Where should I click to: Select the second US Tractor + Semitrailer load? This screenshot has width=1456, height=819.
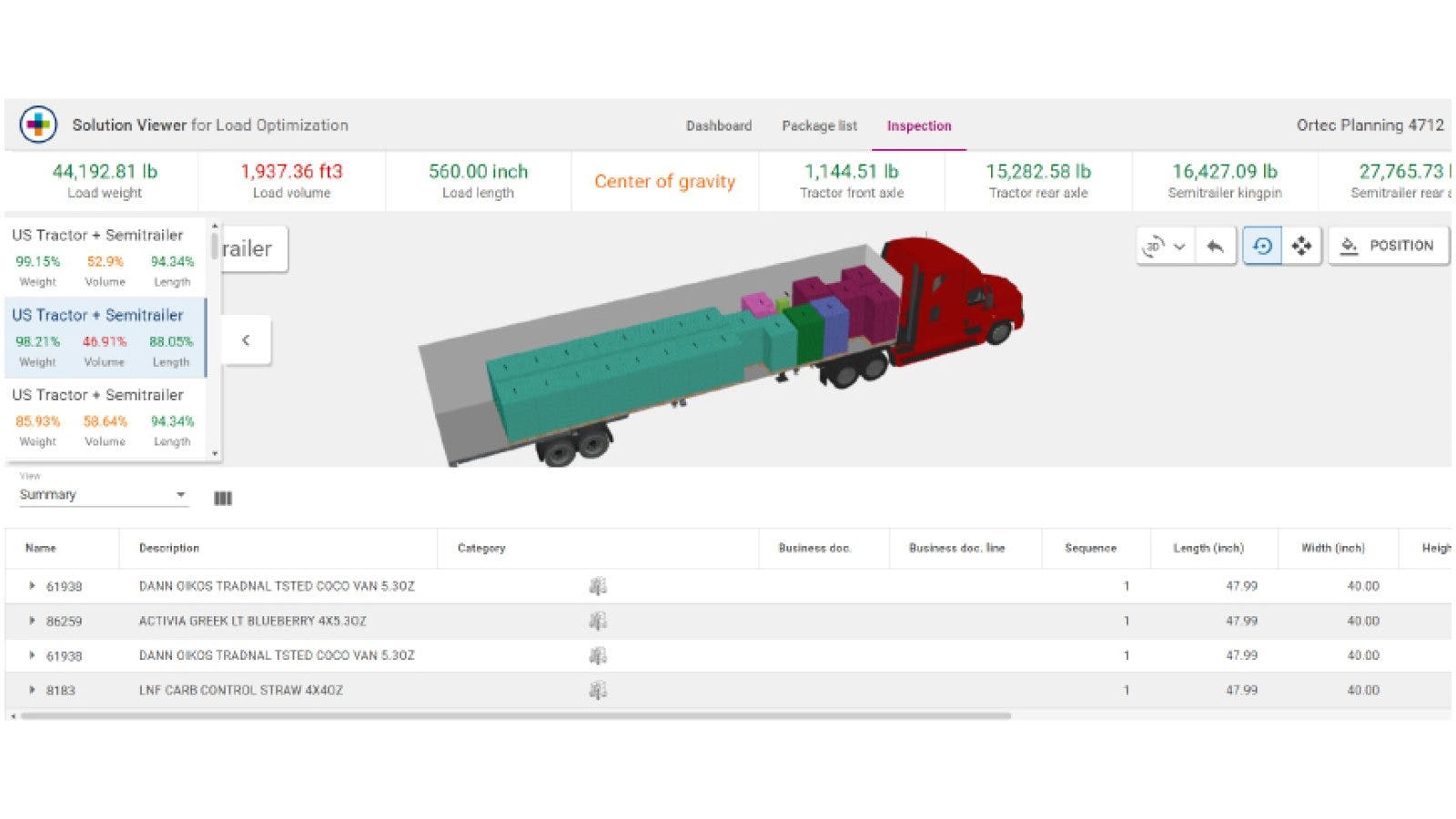tap(100, 337)
